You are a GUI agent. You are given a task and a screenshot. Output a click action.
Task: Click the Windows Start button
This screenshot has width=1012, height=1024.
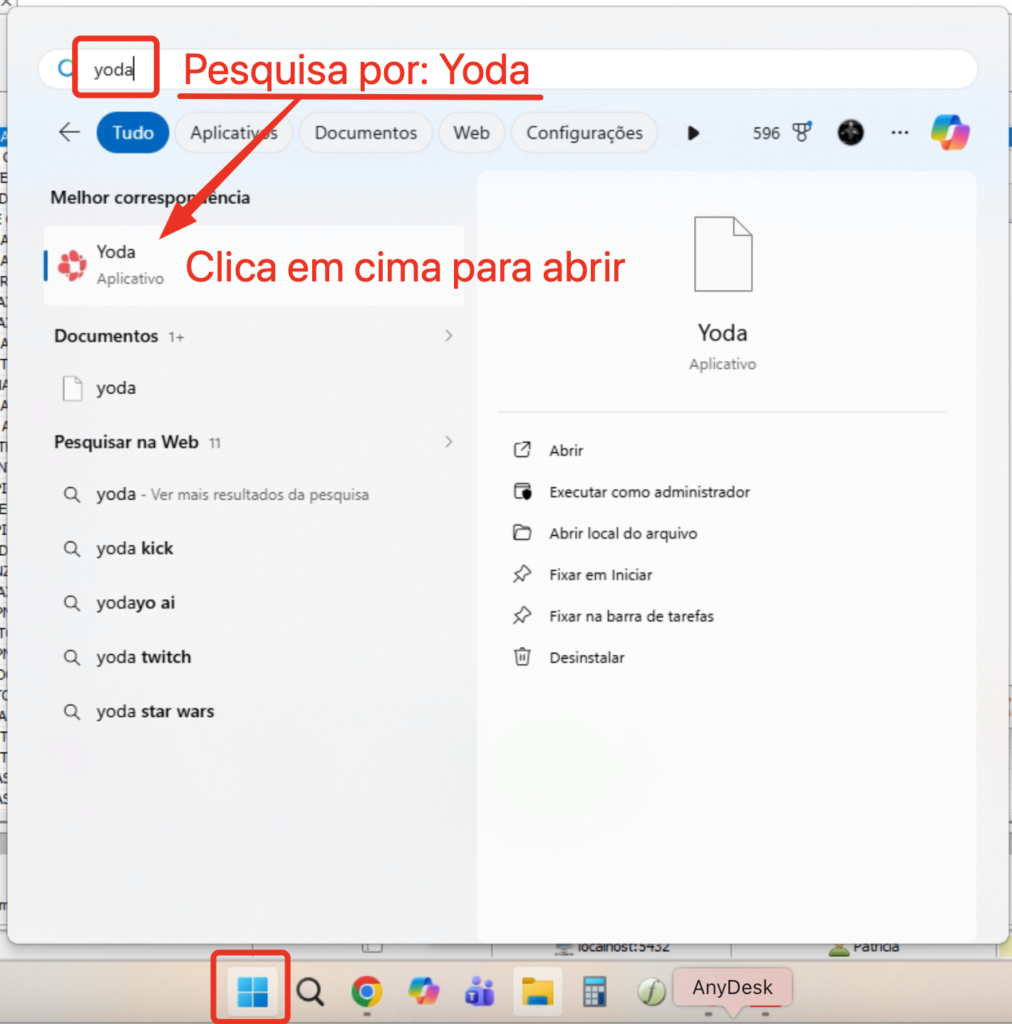tap(252, 991)
